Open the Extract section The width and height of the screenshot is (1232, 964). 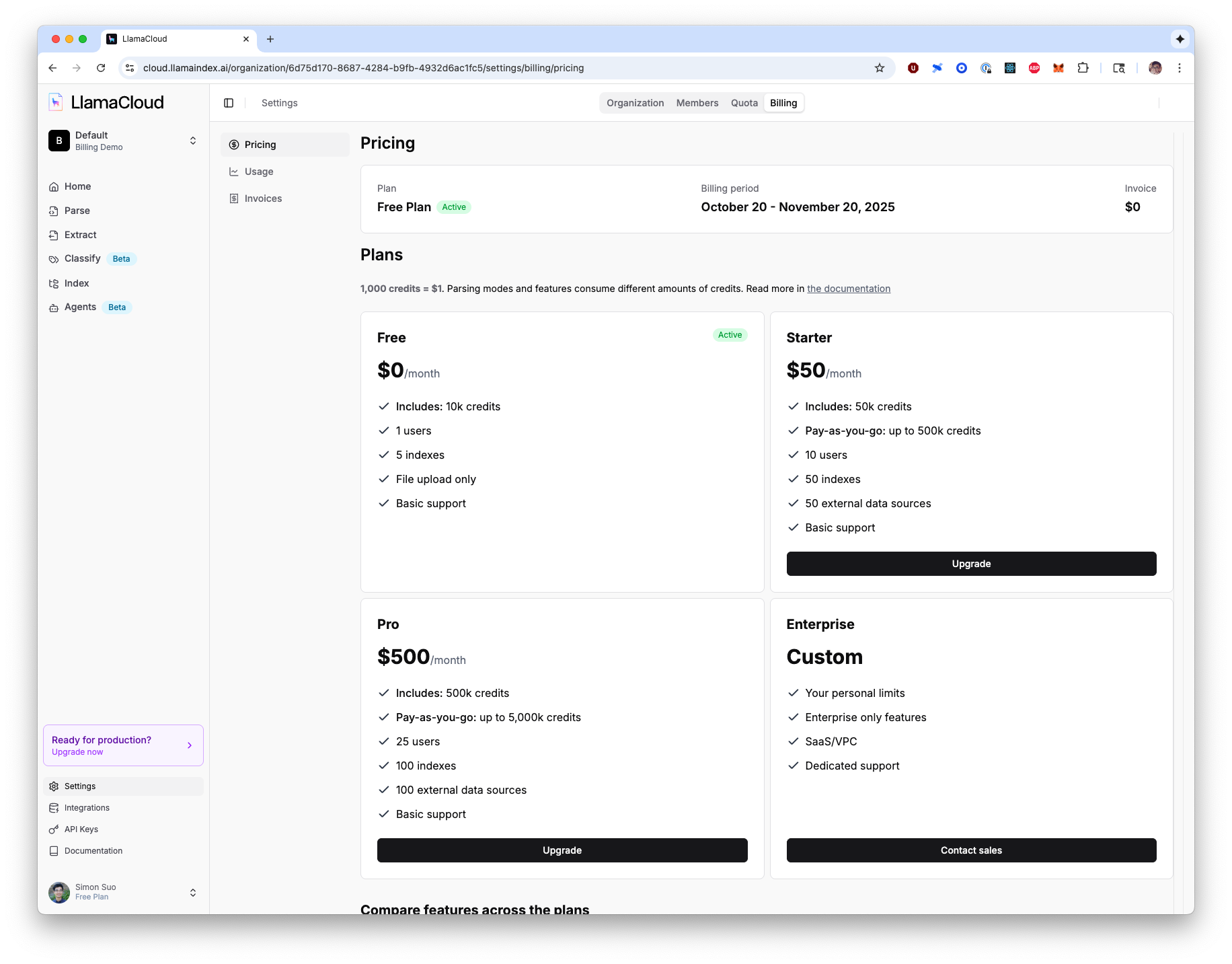click(80, 235)
